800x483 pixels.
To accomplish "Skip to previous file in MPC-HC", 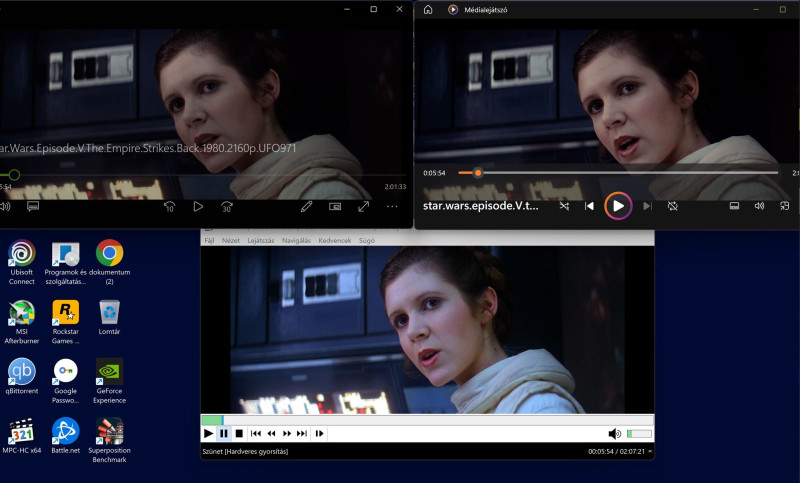I will 256,434.
